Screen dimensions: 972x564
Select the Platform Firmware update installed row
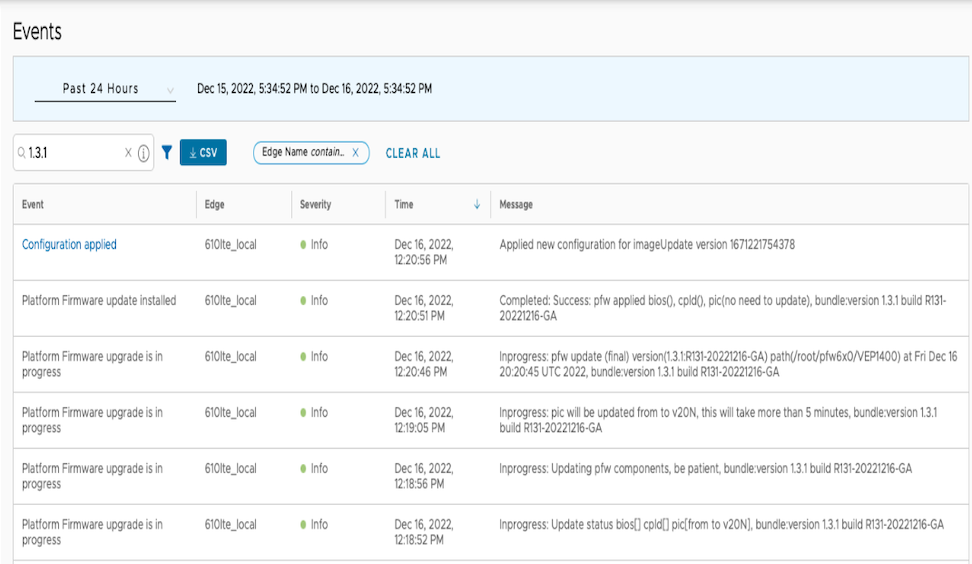click(x=99, y=300)
